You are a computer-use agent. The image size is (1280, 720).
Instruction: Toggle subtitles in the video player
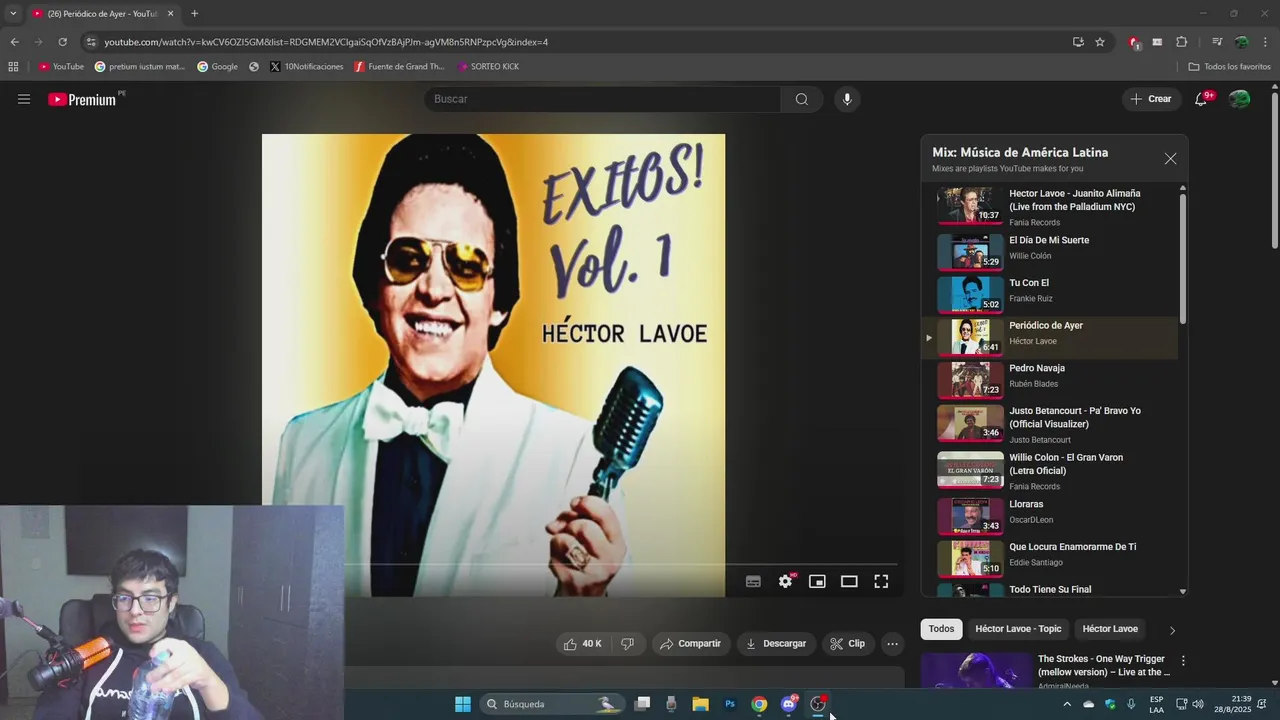click(753, 581)
